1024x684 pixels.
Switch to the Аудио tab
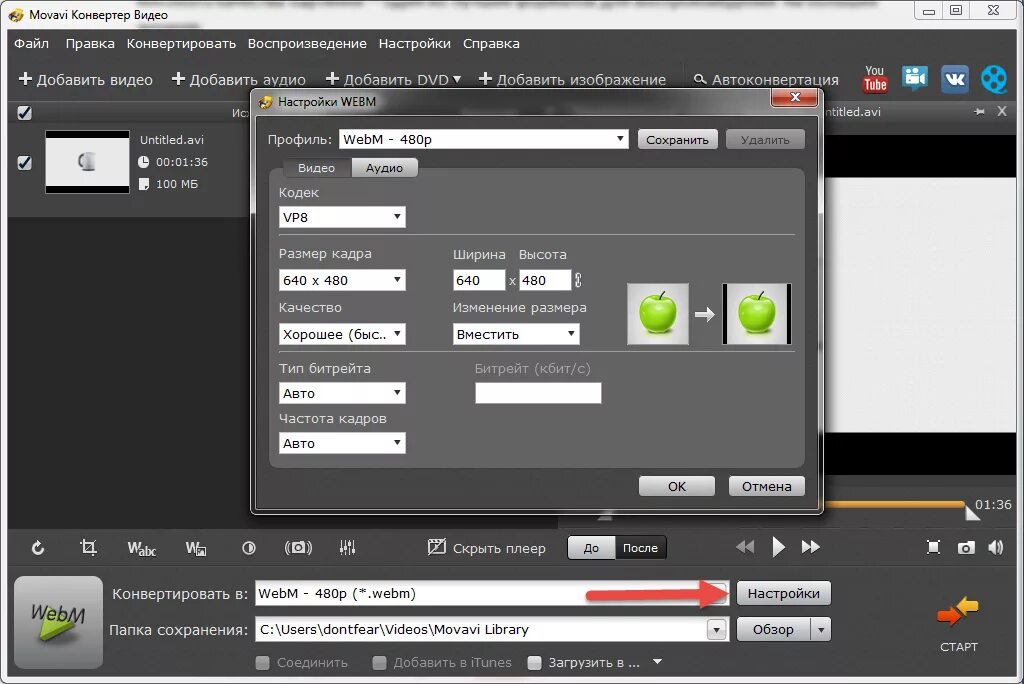[x=384, y=168]
